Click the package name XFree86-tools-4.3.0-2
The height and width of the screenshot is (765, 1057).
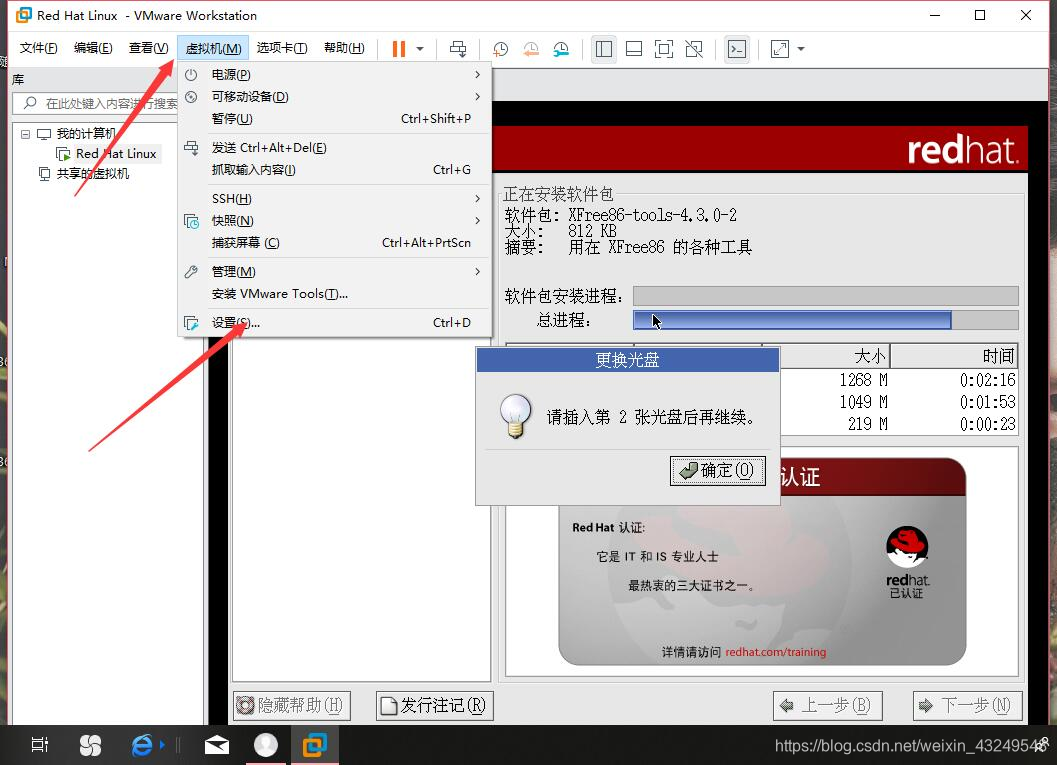[x=653, y=215]
